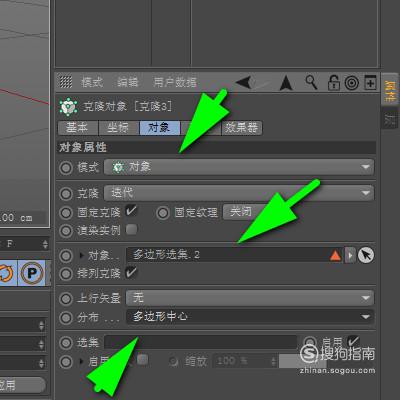
Task: Click the animation dot for 模式
Action: pos(66,167)
